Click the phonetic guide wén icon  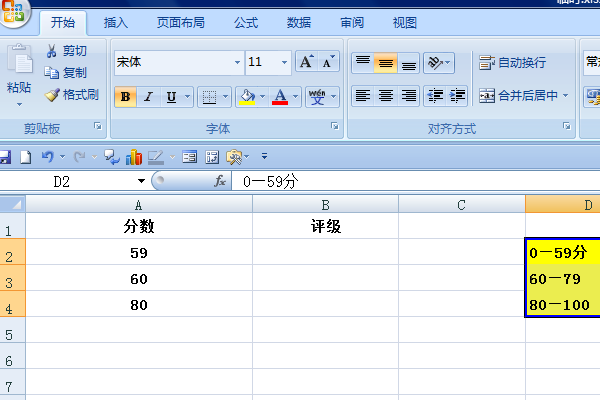pyautogui.click(x=317, y=96)
